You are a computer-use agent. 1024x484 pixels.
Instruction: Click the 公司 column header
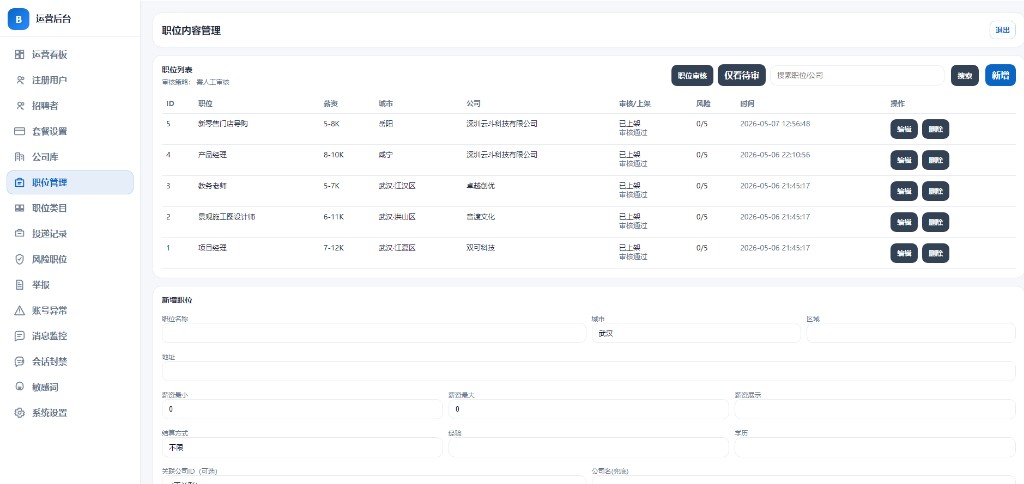473,103
